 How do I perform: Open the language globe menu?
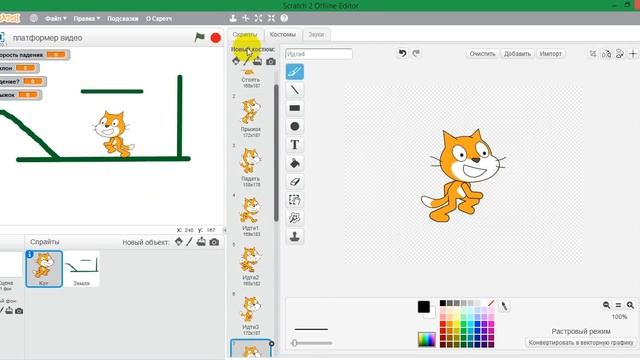coord(34,18)
